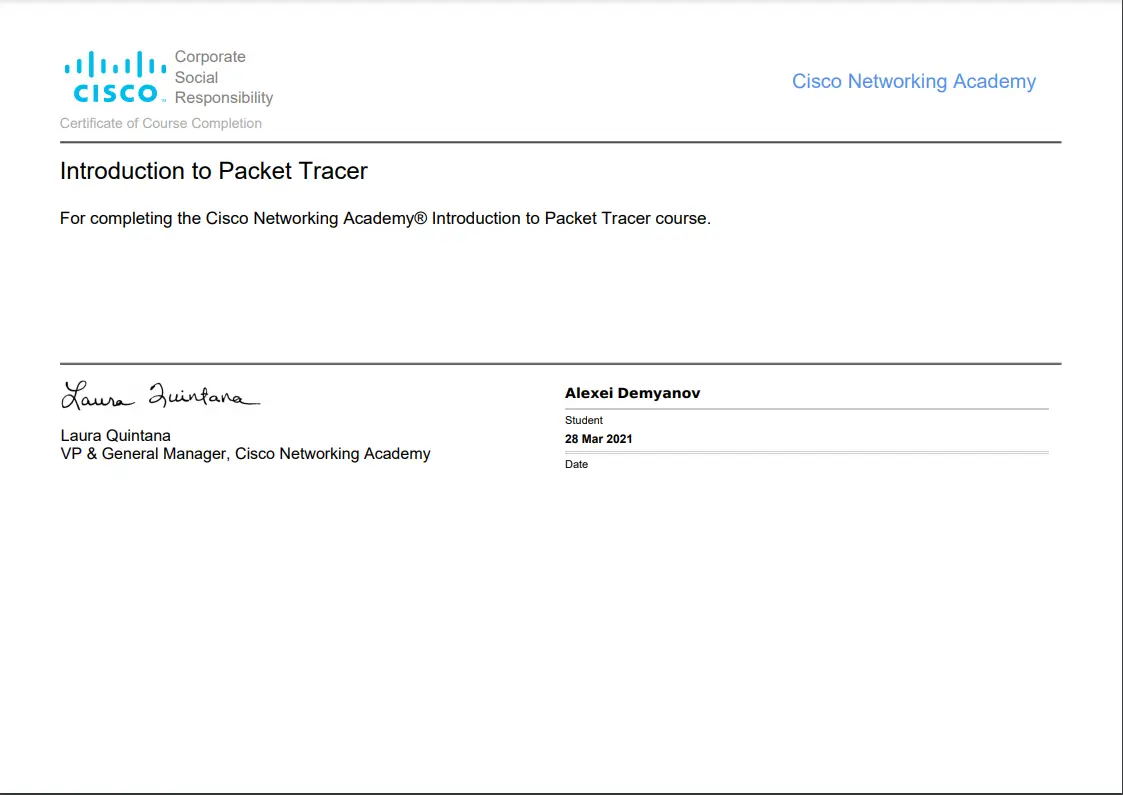This screenshot has height=795, width=1123.
Task: Click the 'Introduction to Packet Tracer' title
Action: 213,170
